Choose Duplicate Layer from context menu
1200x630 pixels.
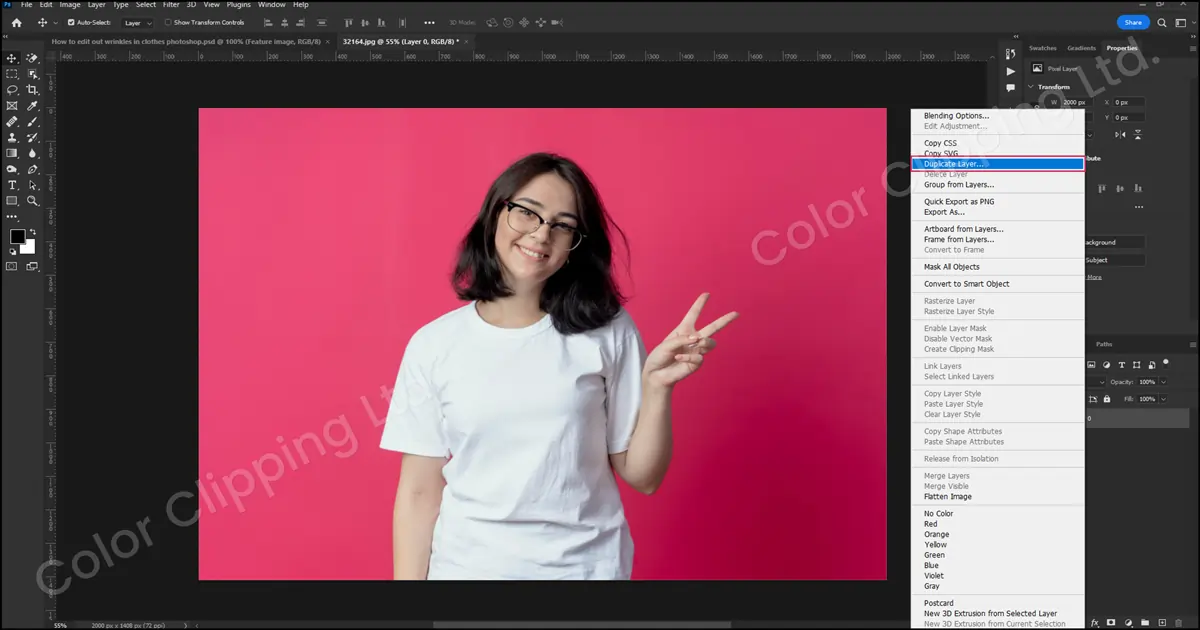click(x=996, y=164)
